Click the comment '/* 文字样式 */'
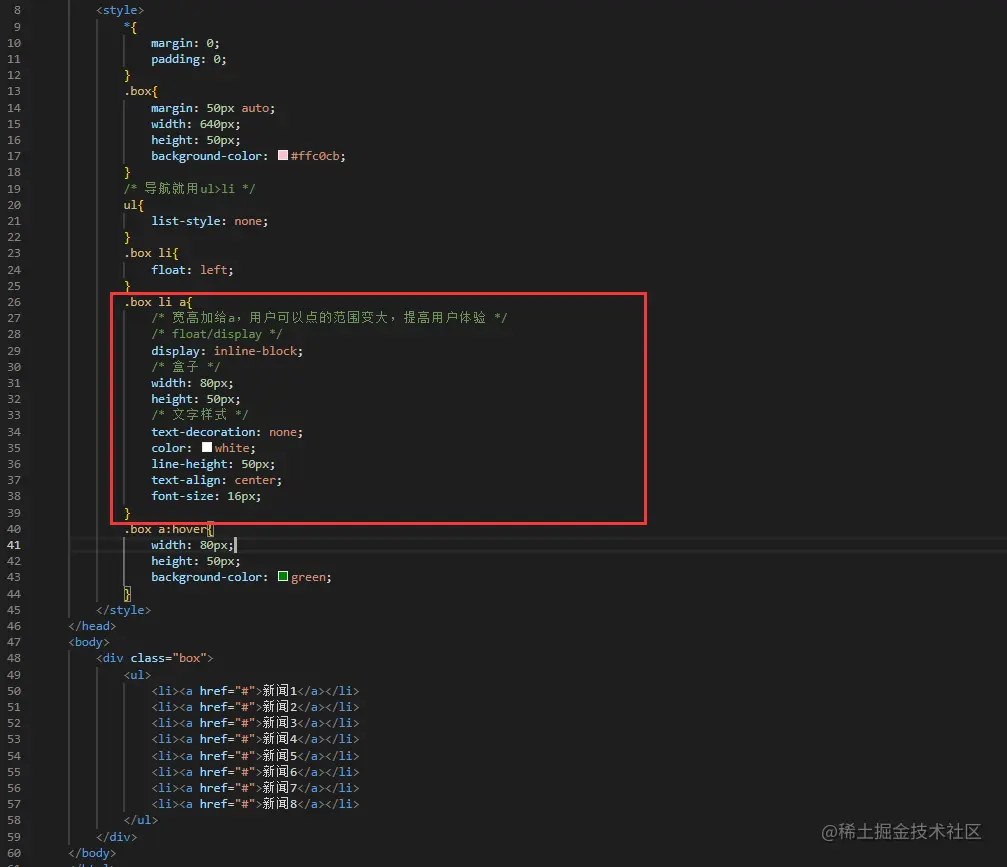The width and height of the screenshot is (1007, 867). point(200,415)
